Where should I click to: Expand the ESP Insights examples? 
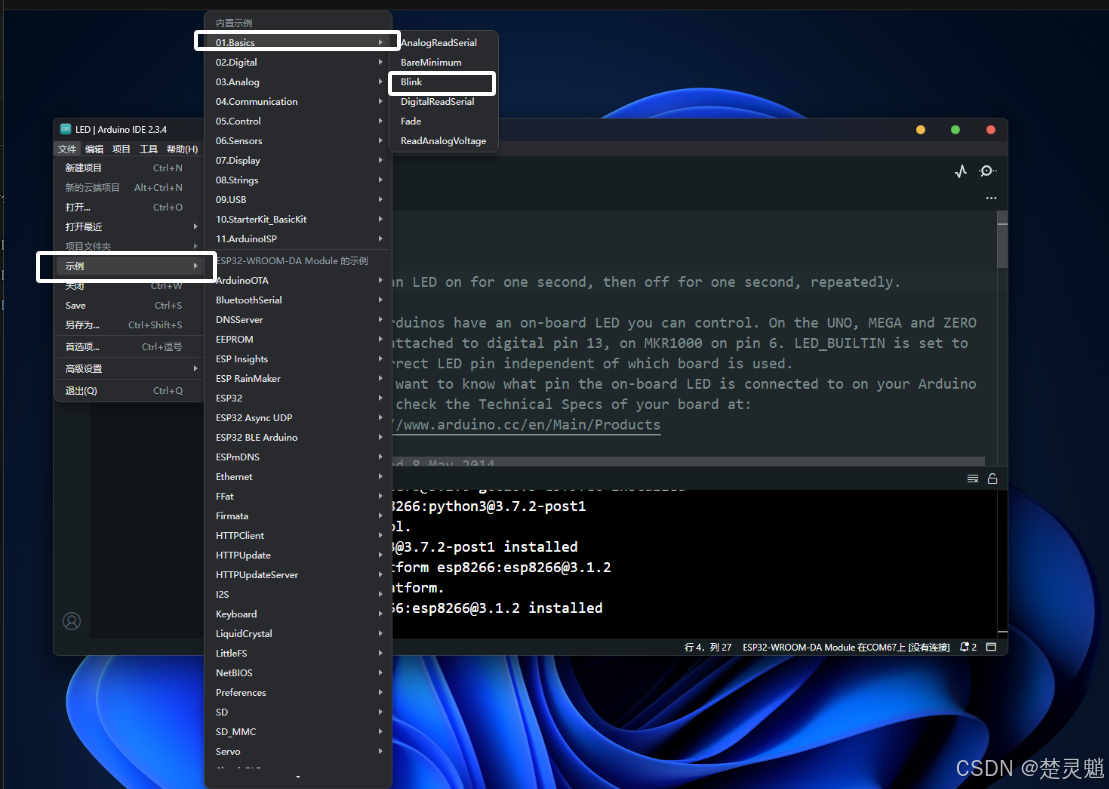click(x=298, y=359)
